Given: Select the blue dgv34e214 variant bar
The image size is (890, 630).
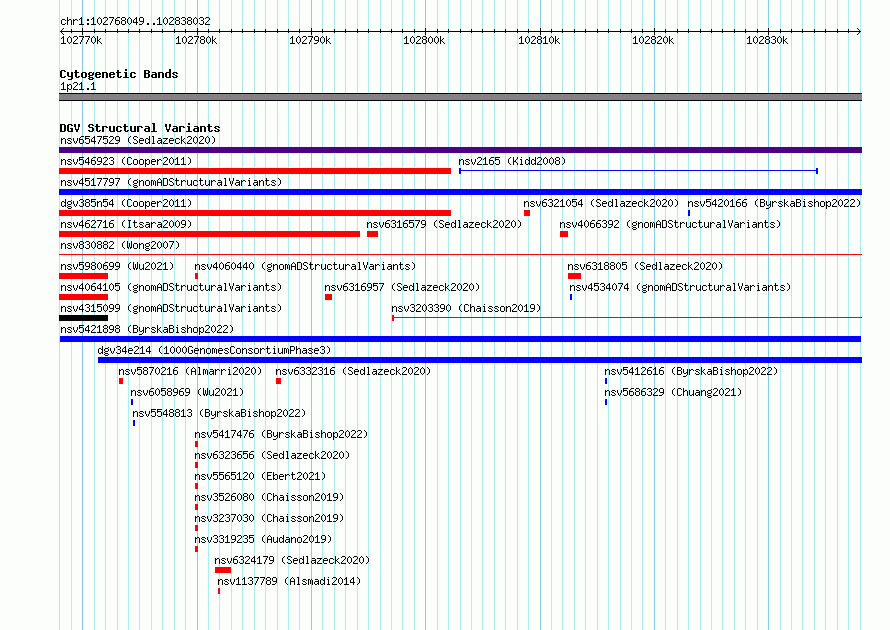Looking at the screenshot, I should pos(480,360).
